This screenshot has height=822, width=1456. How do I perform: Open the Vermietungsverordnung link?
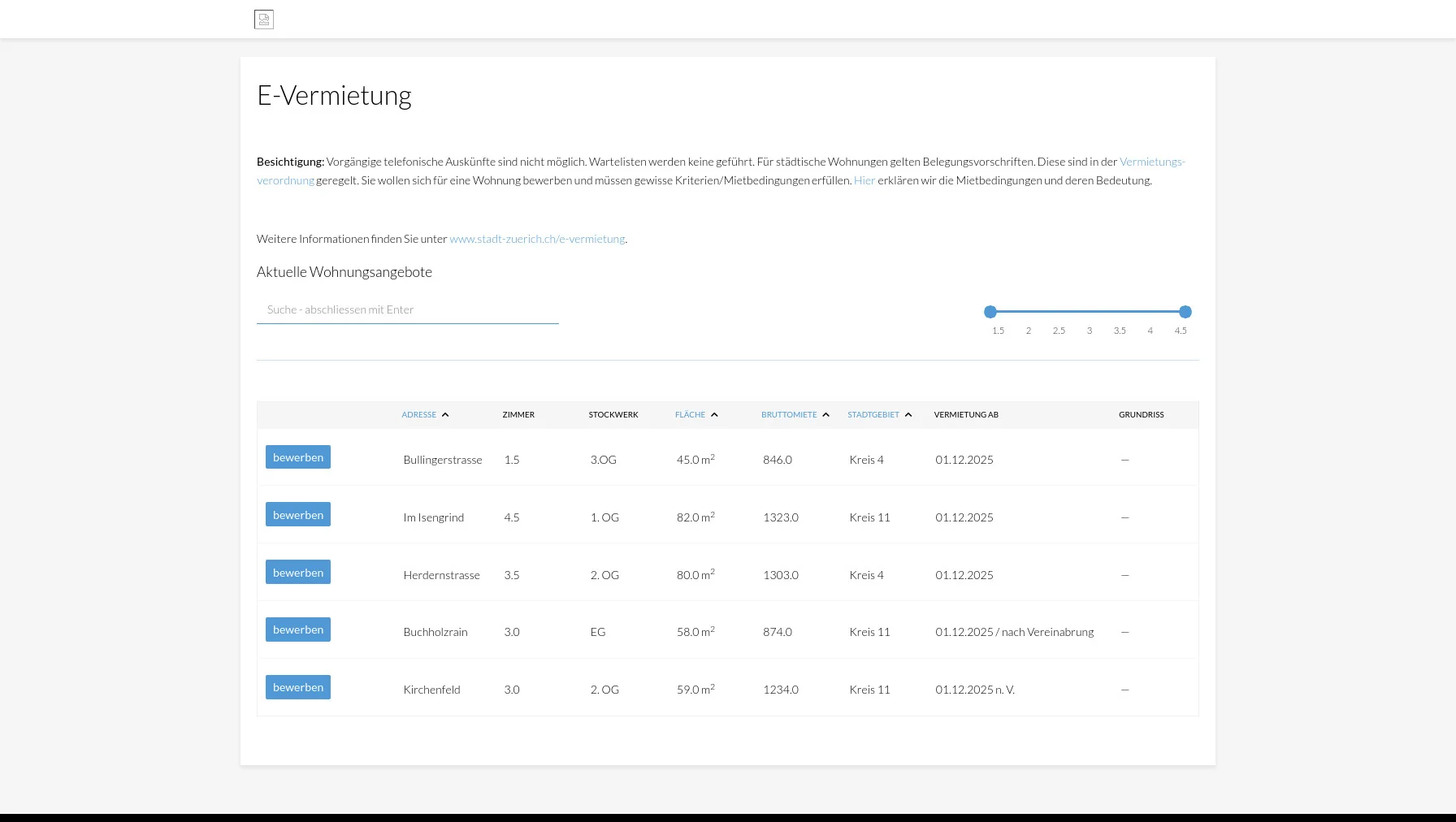click(x=1151, y=162)
